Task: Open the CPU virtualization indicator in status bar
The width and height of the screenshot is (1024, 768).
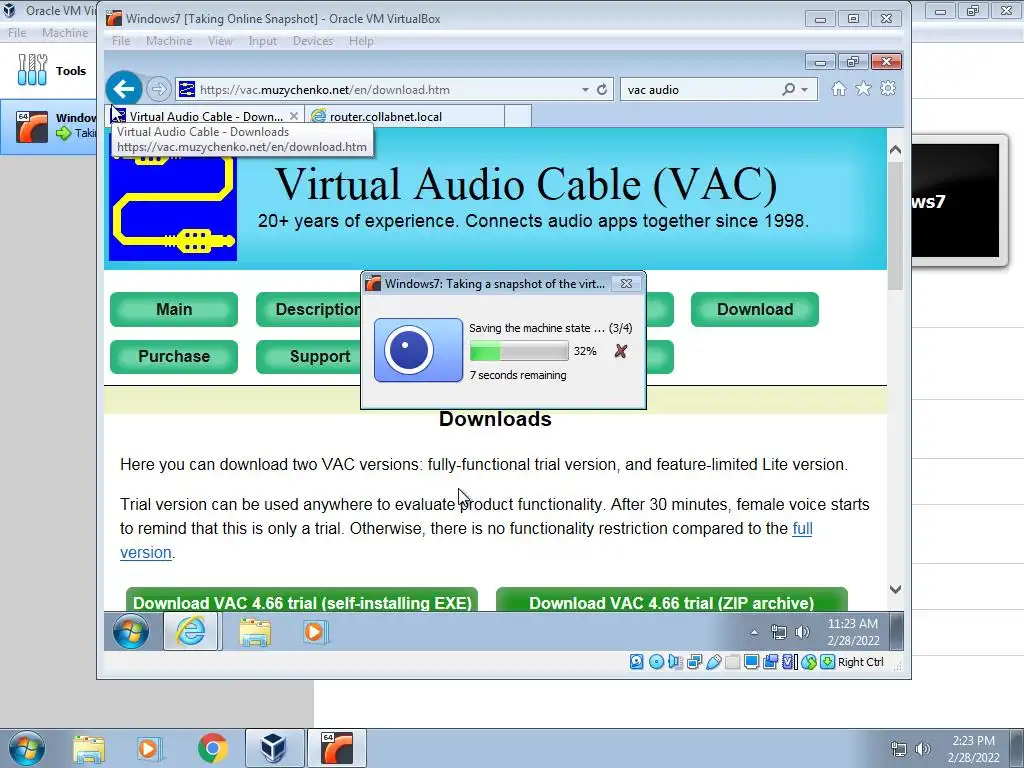Action: click(790, 662)
